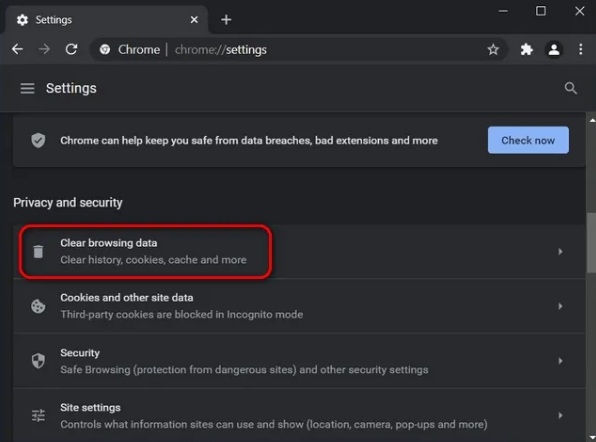Bookmark this page with the star icon

click(x=493, y=49)
